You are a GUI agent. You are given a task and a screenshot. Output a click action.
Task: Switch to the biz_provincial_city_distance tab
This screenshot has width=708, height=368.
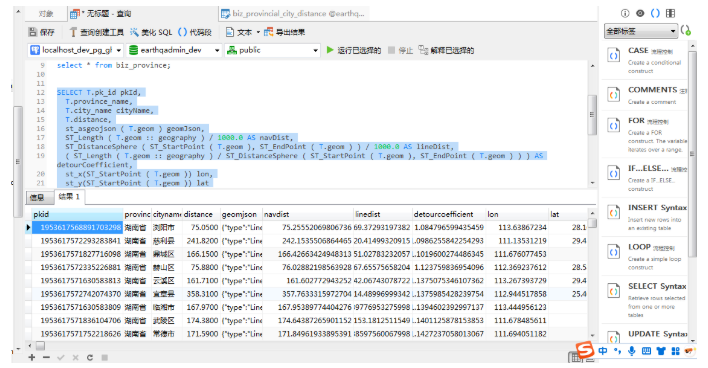click(x=293, y=14)
